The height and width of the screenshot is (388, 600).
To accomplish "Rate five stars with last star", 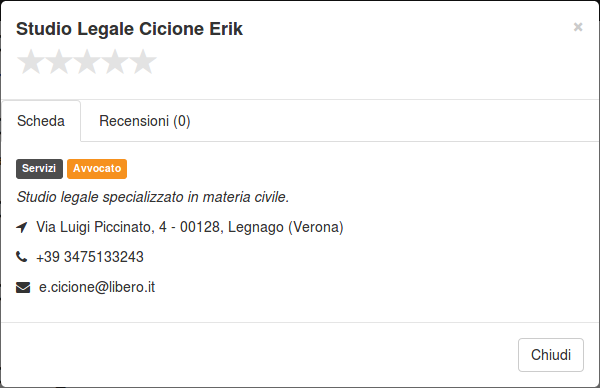I will [143, 61].
